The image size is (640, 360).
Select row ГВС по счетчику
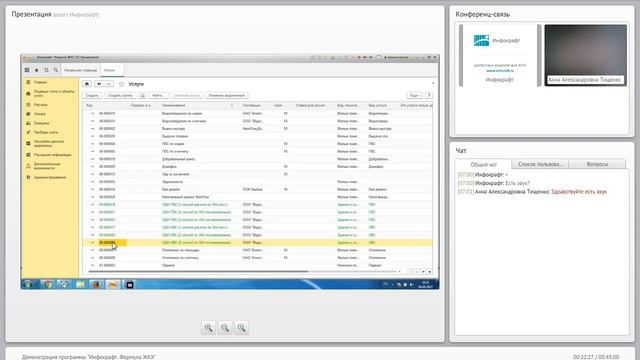tap(258, 151)
